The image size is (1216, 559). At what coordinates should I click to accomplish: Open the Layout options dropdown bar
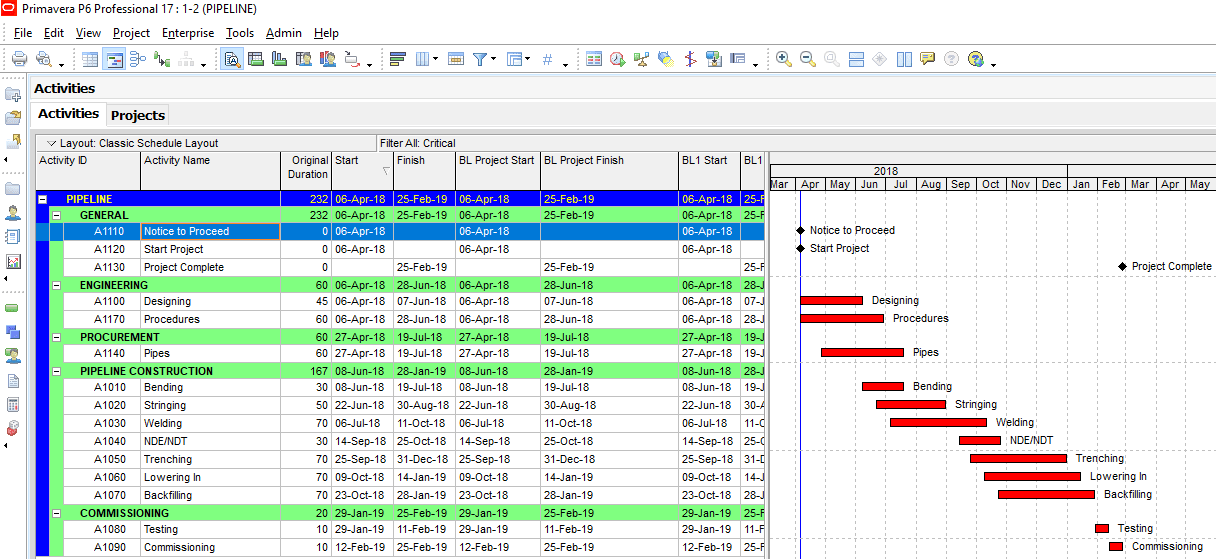206,143
